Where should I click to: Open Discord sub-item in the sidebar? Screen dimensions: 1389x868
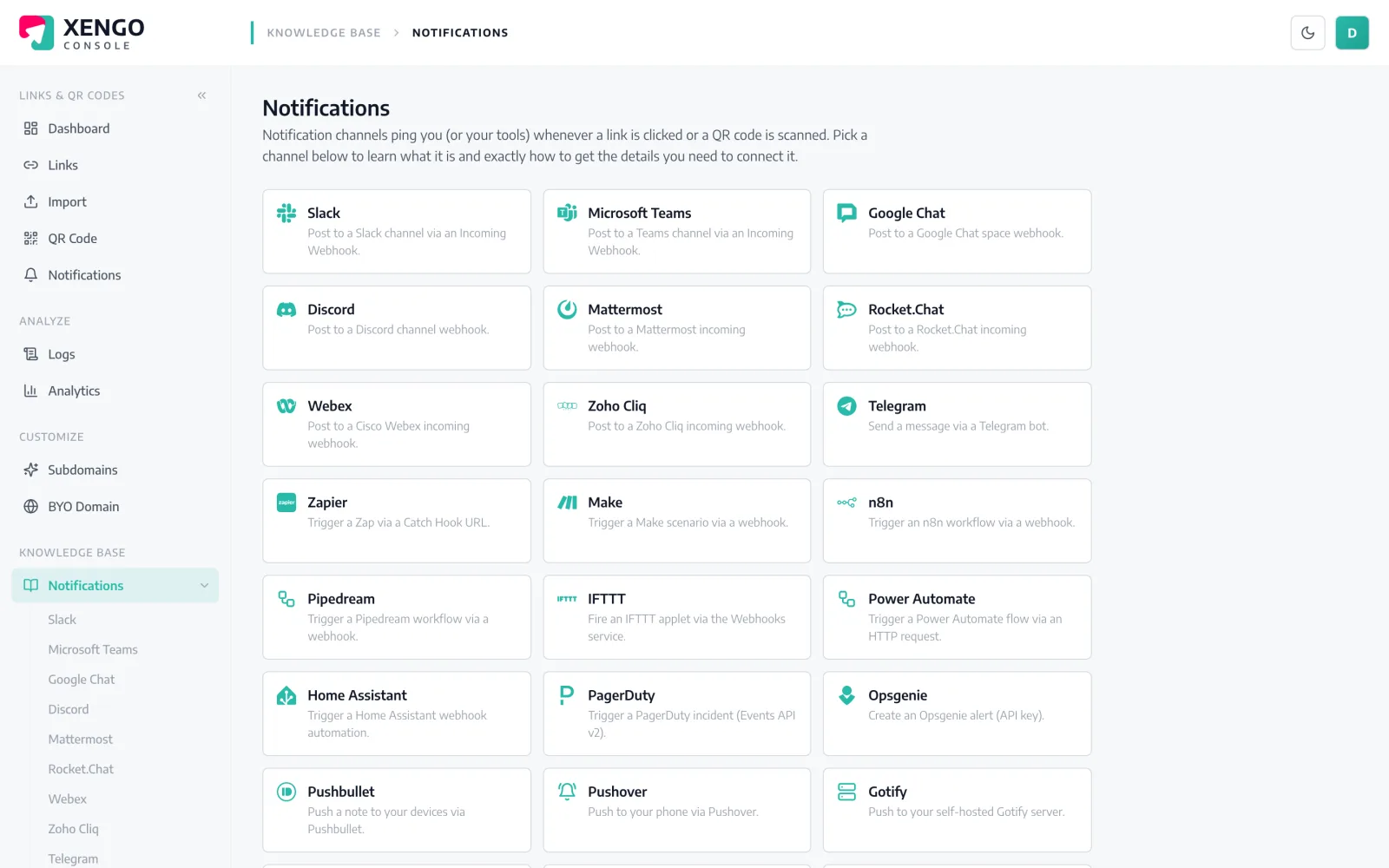click(69, 709)
